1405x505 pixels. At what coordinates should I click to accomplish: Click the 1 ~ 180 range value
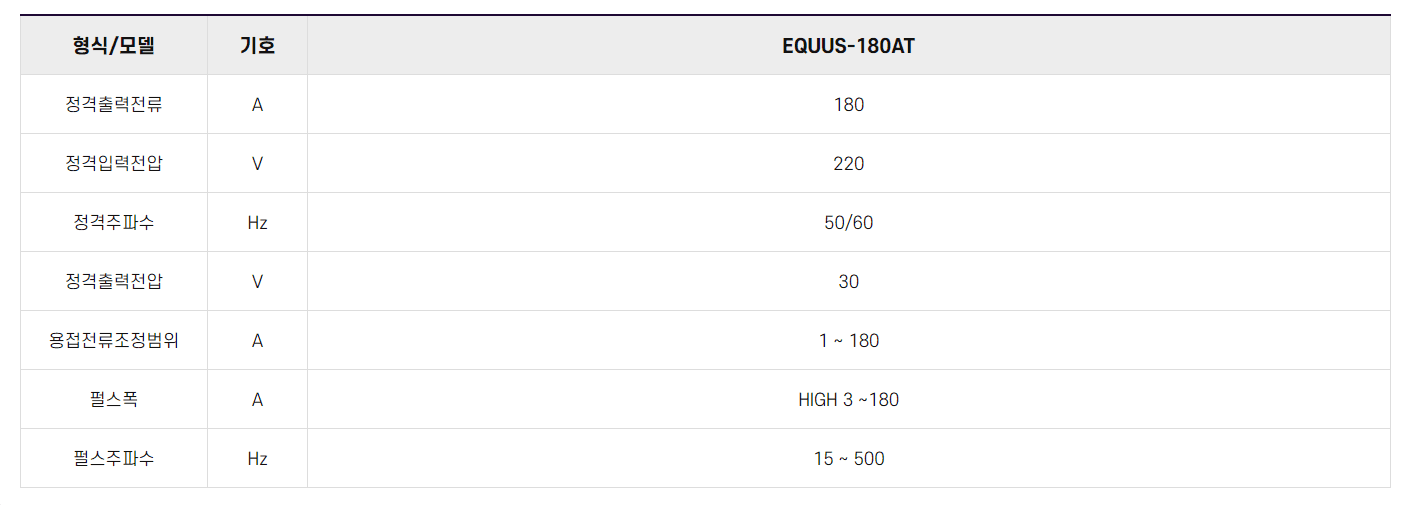point(848,340)
